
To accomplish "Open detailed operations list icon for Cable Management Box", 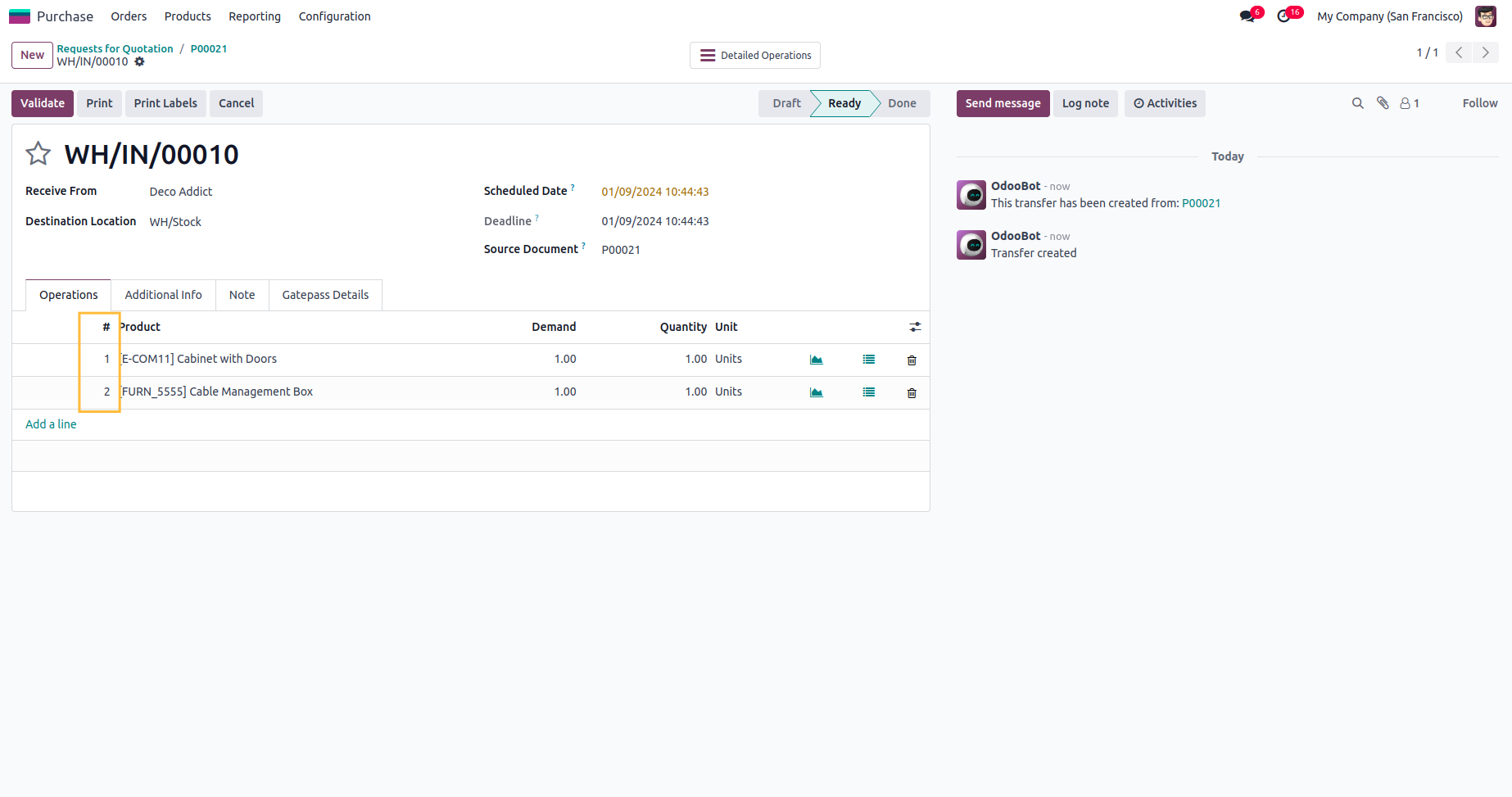I will click(x=868, y=392).
